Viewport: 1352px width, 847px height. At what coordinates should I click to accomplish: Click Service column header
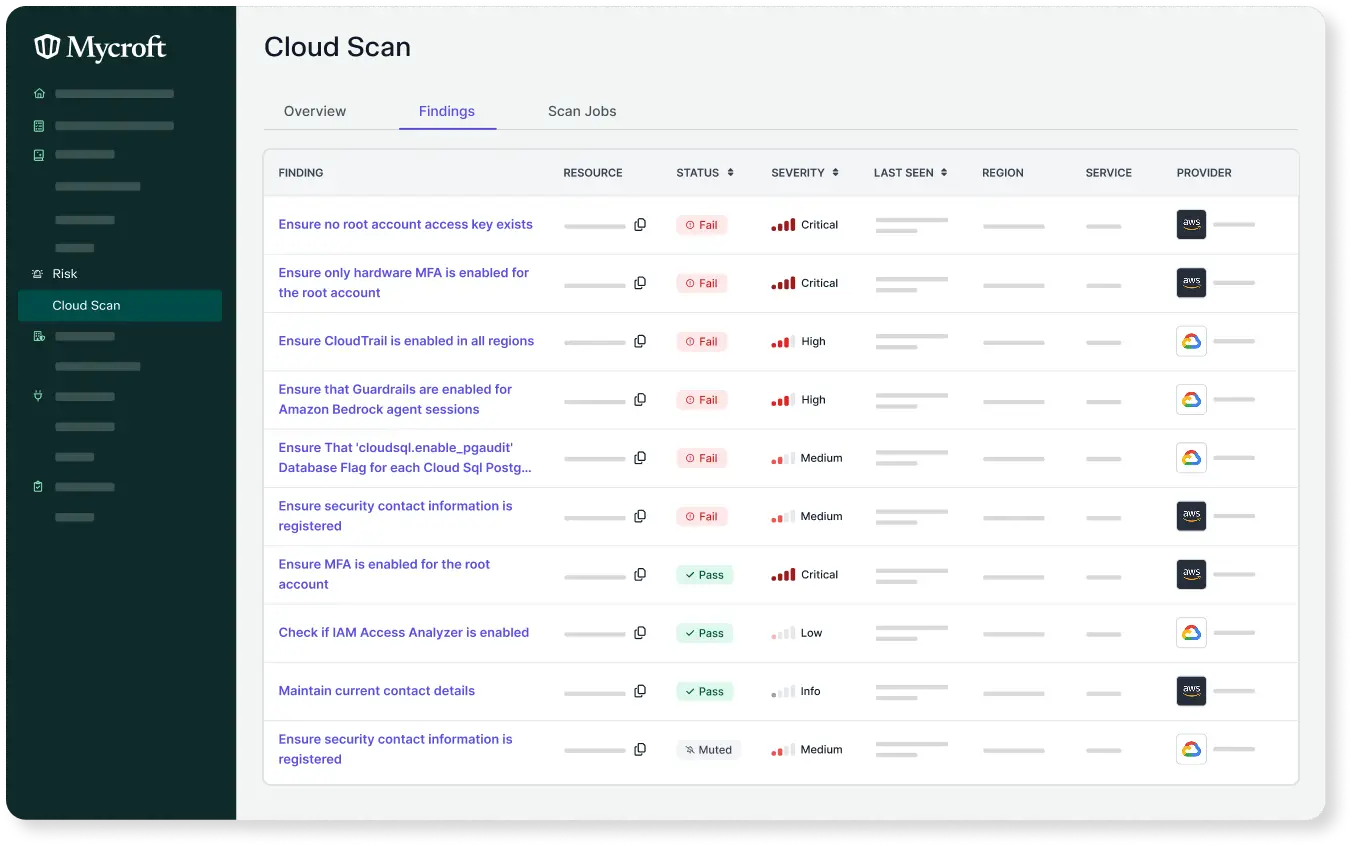1109,173
